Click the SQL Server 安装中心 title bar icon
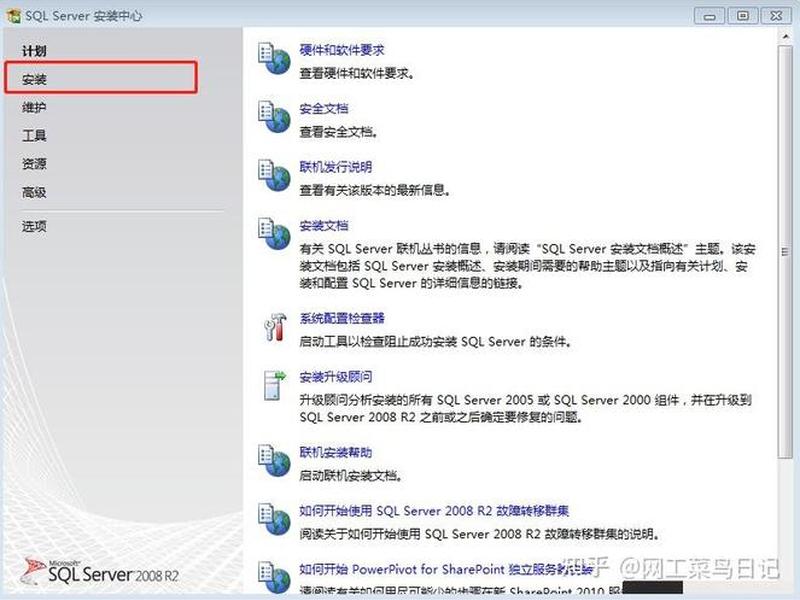This screenshot has width=800, height=600. (13, 15)
